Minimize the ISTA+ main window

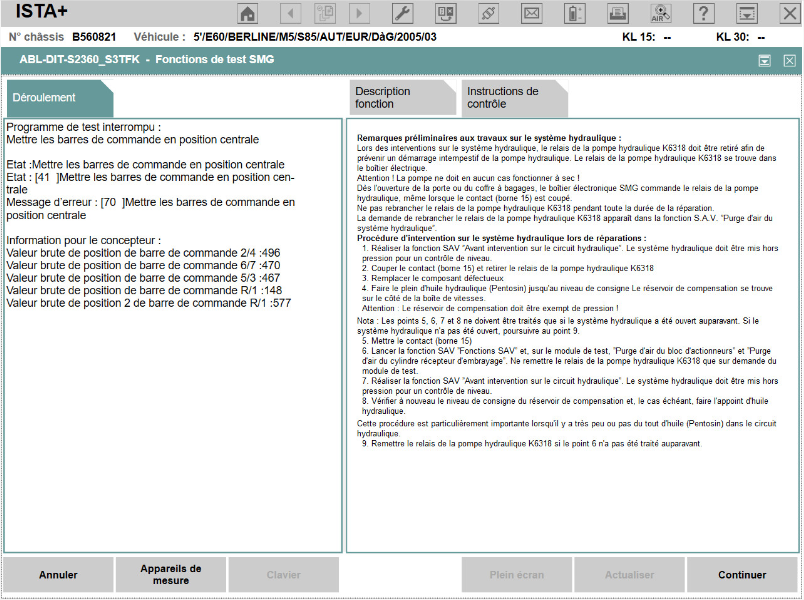747,13
